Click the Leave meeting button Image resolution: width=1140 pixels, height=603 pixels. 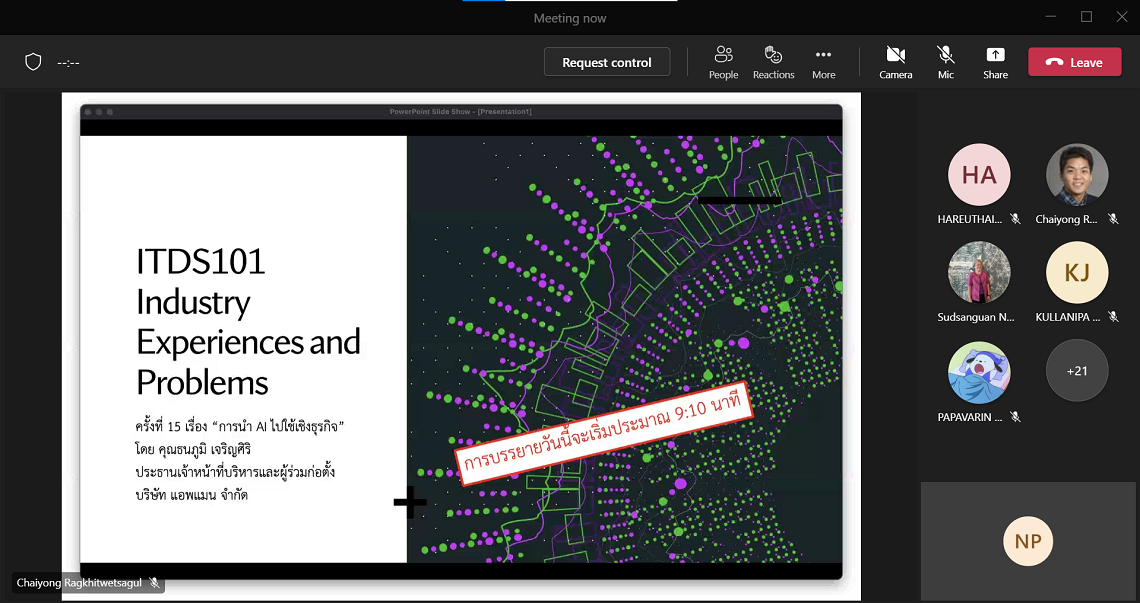[1074, 62]
